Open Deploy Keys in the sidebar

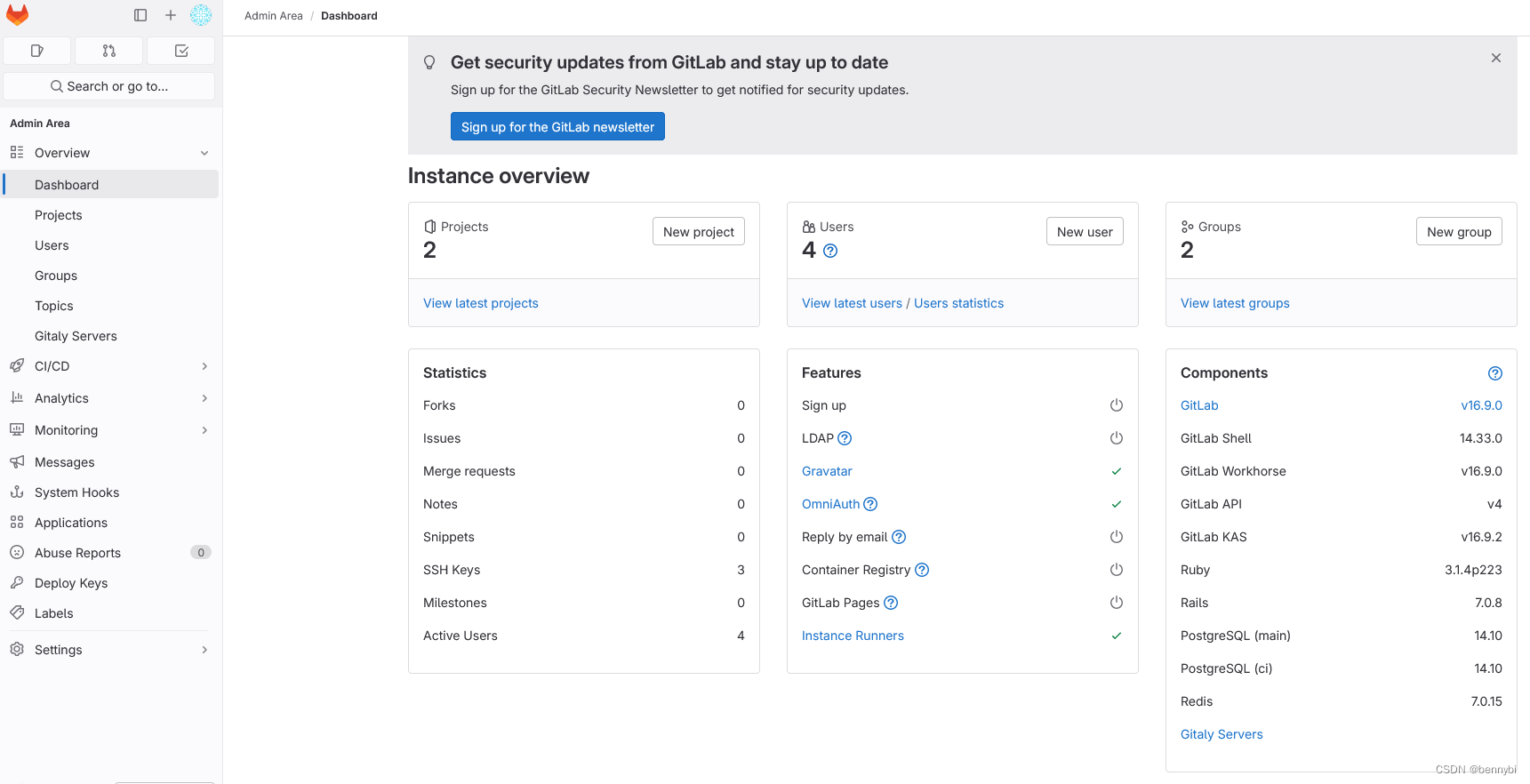pos(111,583)
